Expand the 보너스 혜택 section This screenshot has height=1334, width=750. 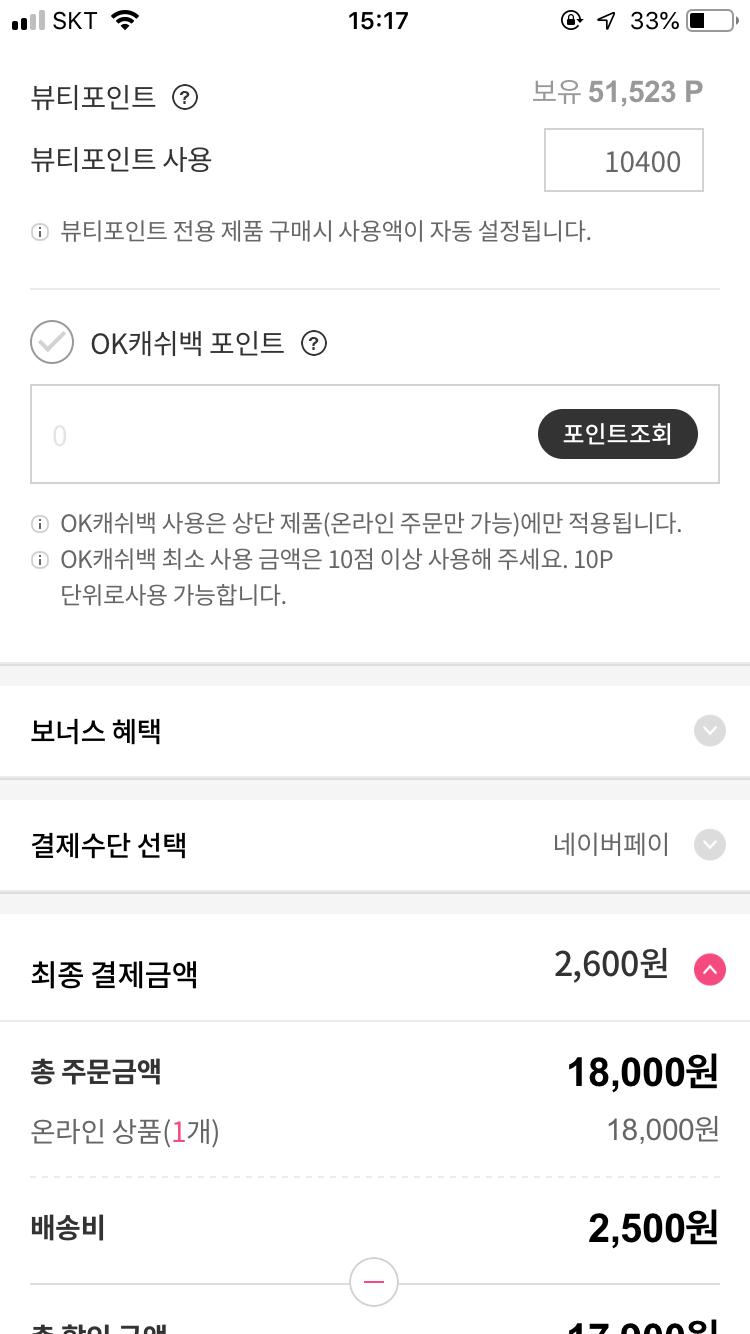(709, 731)
